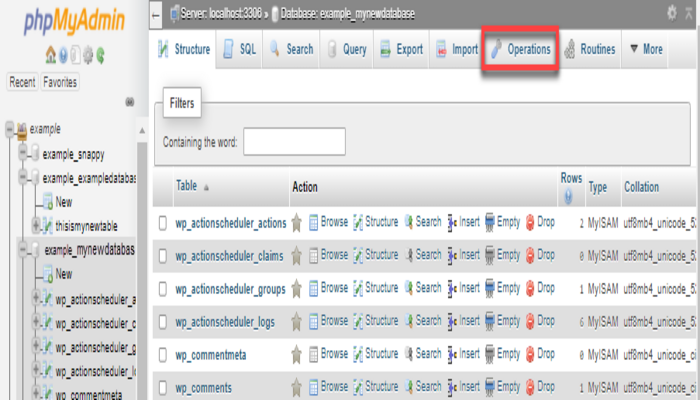Open the SQL tab
Image resolution: width=700 pixels, height=400 pixels.
(x=239, y=48)
